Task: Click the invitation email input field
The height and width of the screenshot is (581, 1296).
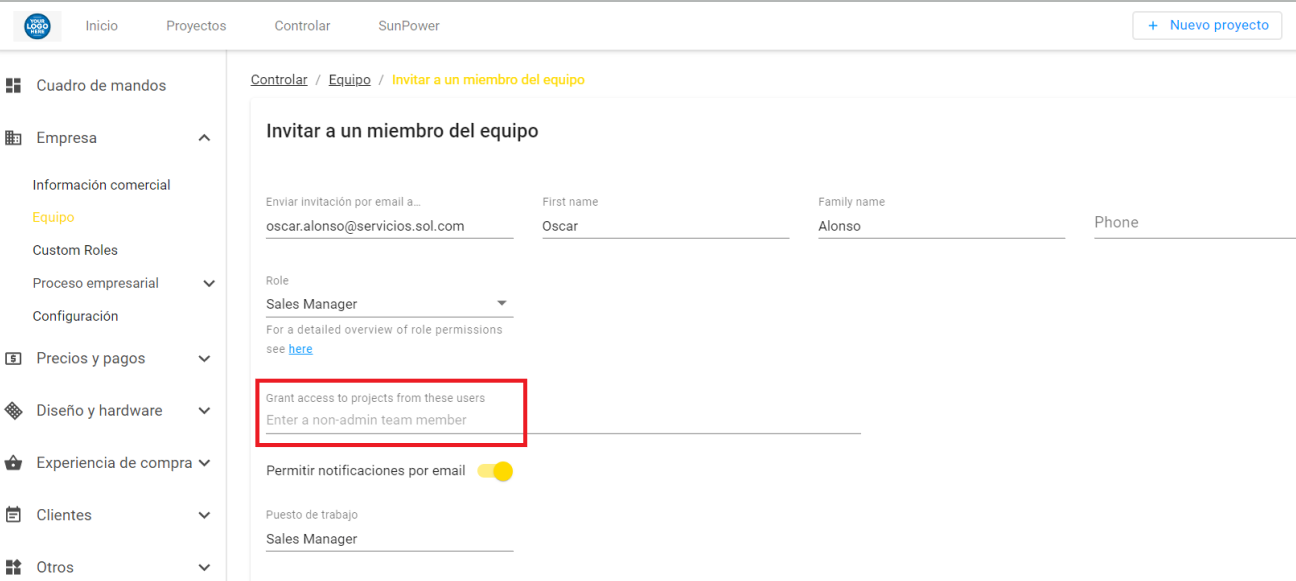Action: [x=389, y=226]
